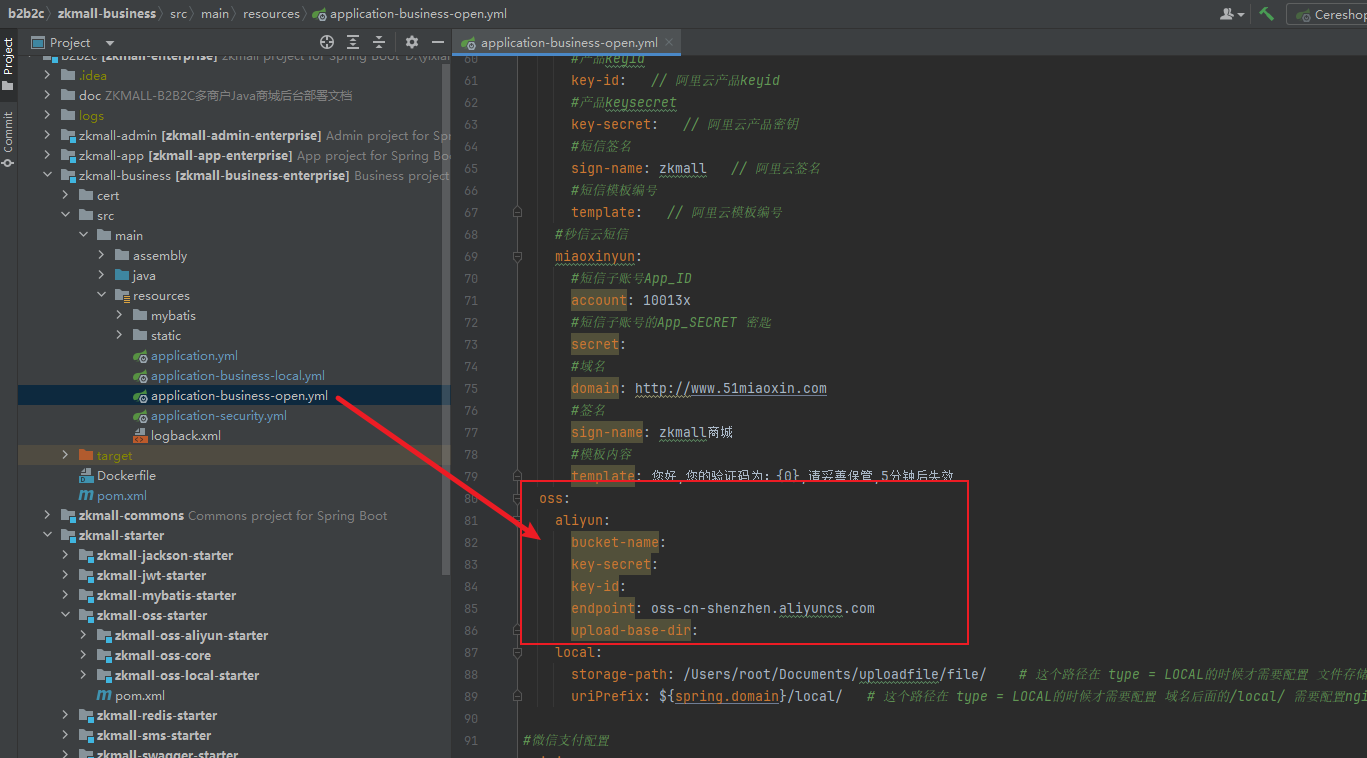
Task: Click the Select Opened File crosshair icon
Action: 327,42
